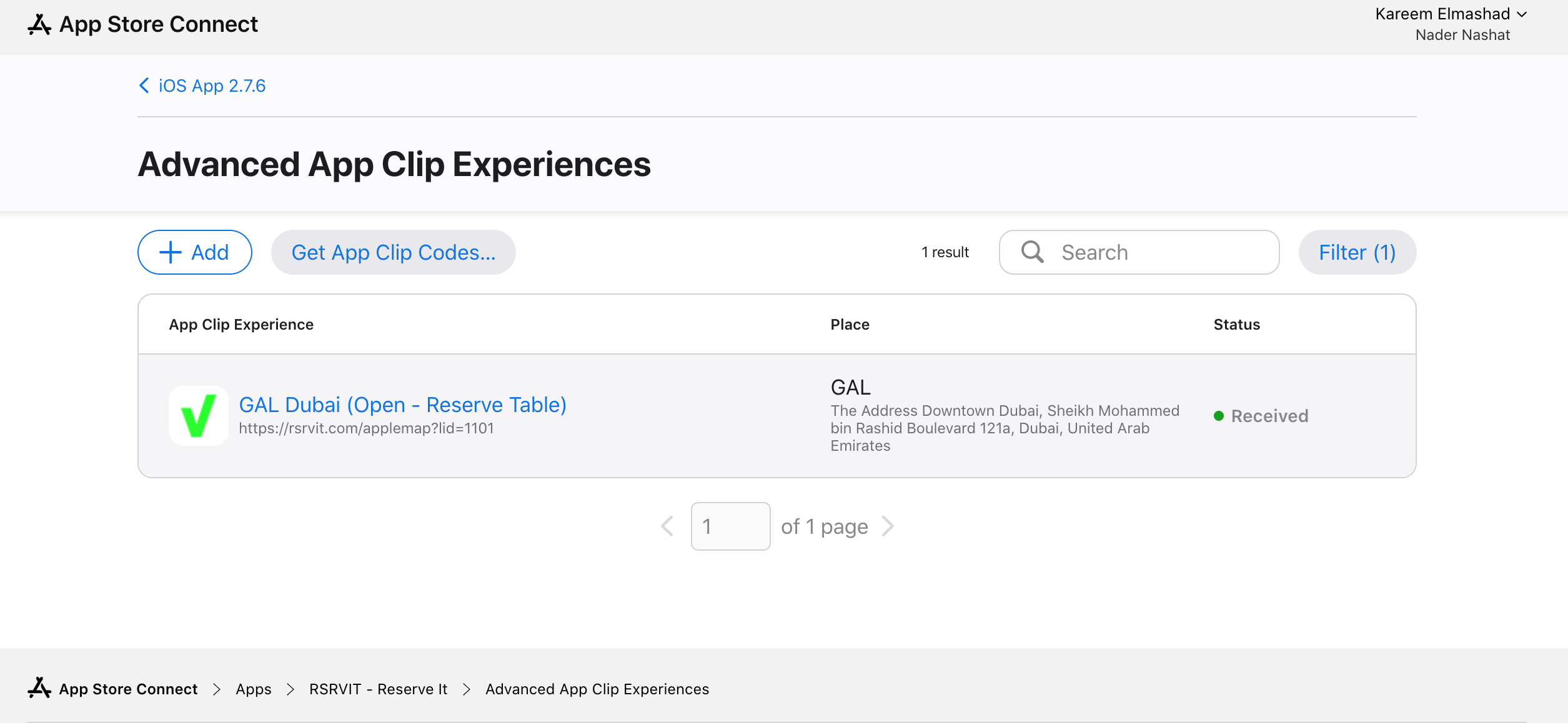
Task: Click the App Store Connect logo in header
Action: (x=142, y=24)
